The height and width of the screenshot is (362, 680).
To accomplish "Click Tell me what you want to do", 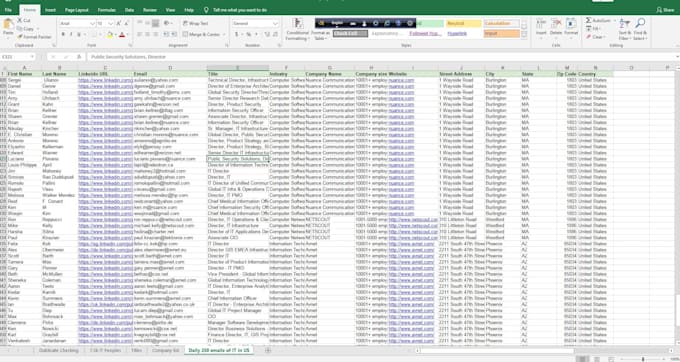I will click(x=240, y=10).
